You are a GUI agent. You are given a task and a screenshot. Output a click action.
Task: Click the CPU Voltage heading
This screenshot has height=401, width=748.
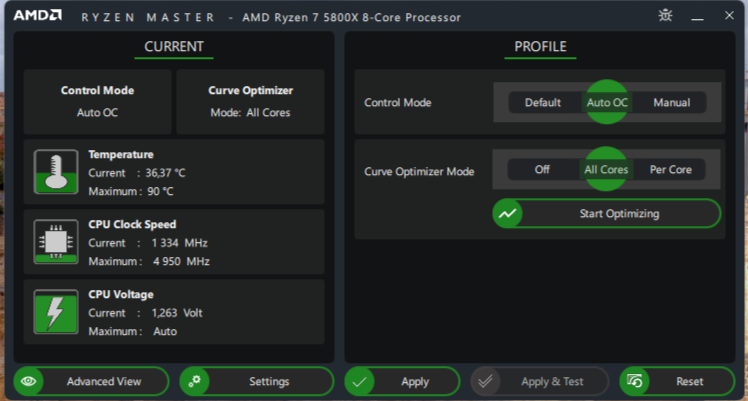click(x=121, y=295)
